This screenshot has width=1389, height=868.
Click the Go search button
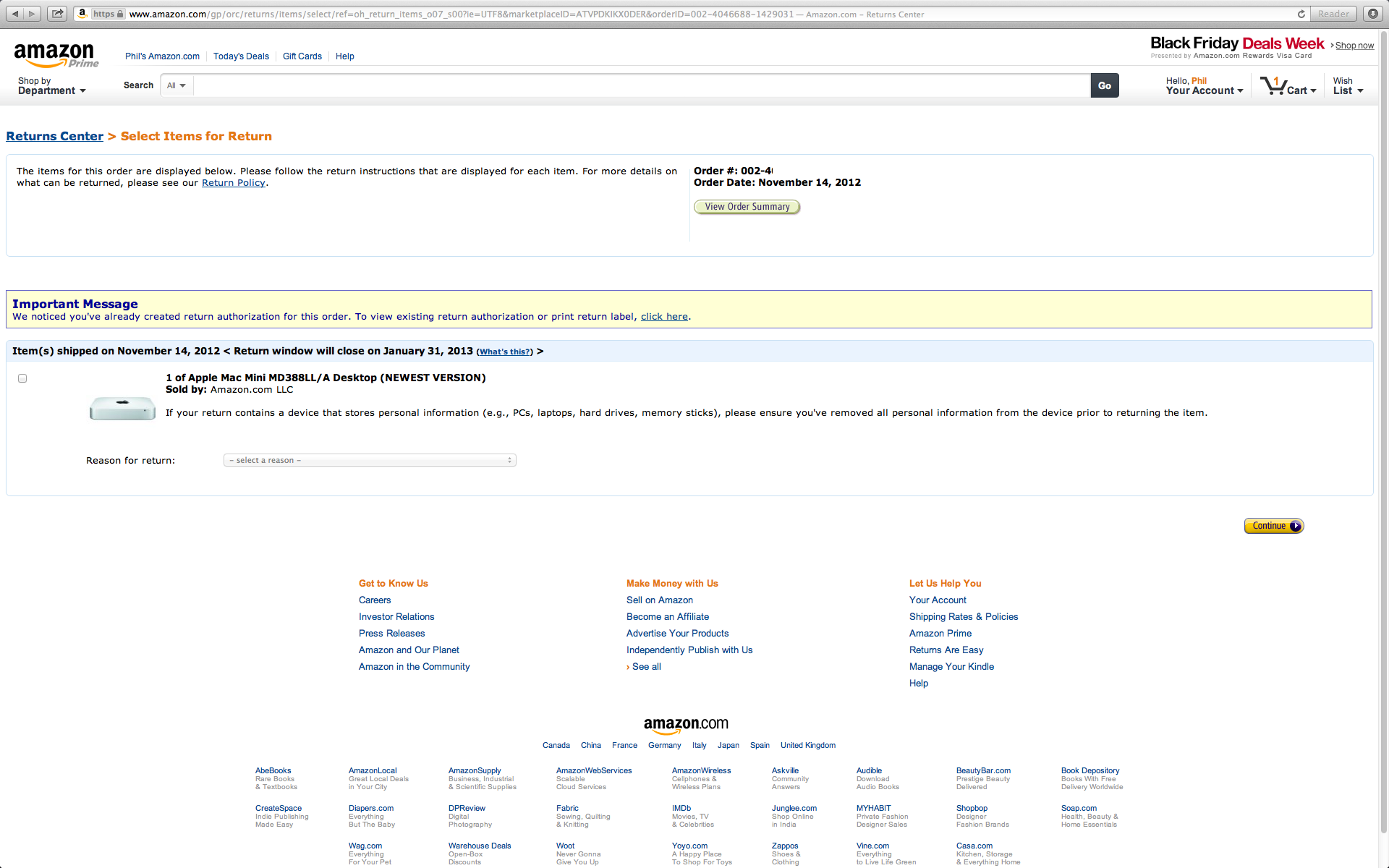pyautogui.click(x=1104, y=85)
